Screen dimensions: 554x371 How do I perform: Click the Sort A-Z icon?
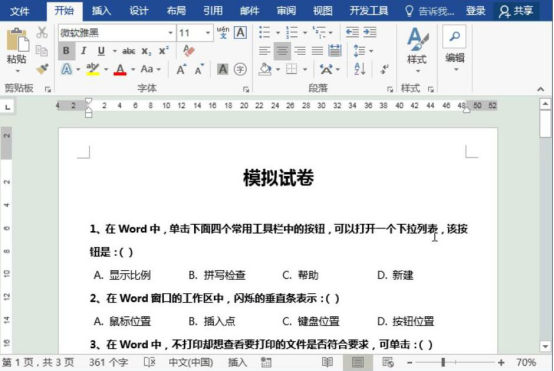click(360, 69)
